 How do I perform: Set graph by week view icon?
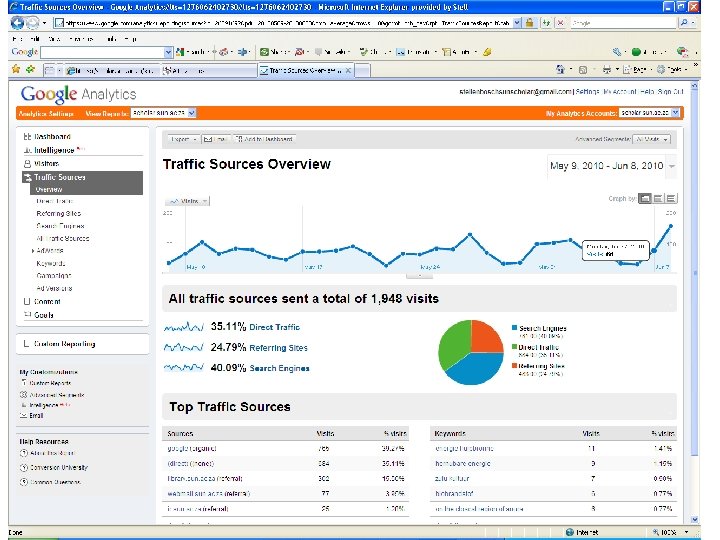(658, 198)
